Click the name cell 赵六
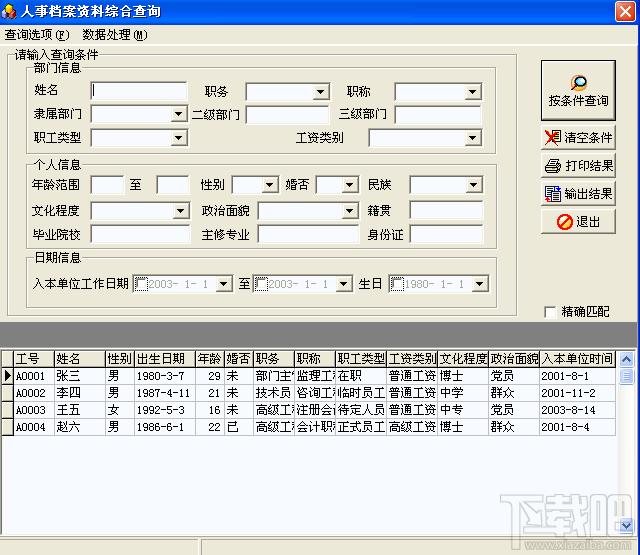This screenshot has width=640, height=555. tap(80, 427)
